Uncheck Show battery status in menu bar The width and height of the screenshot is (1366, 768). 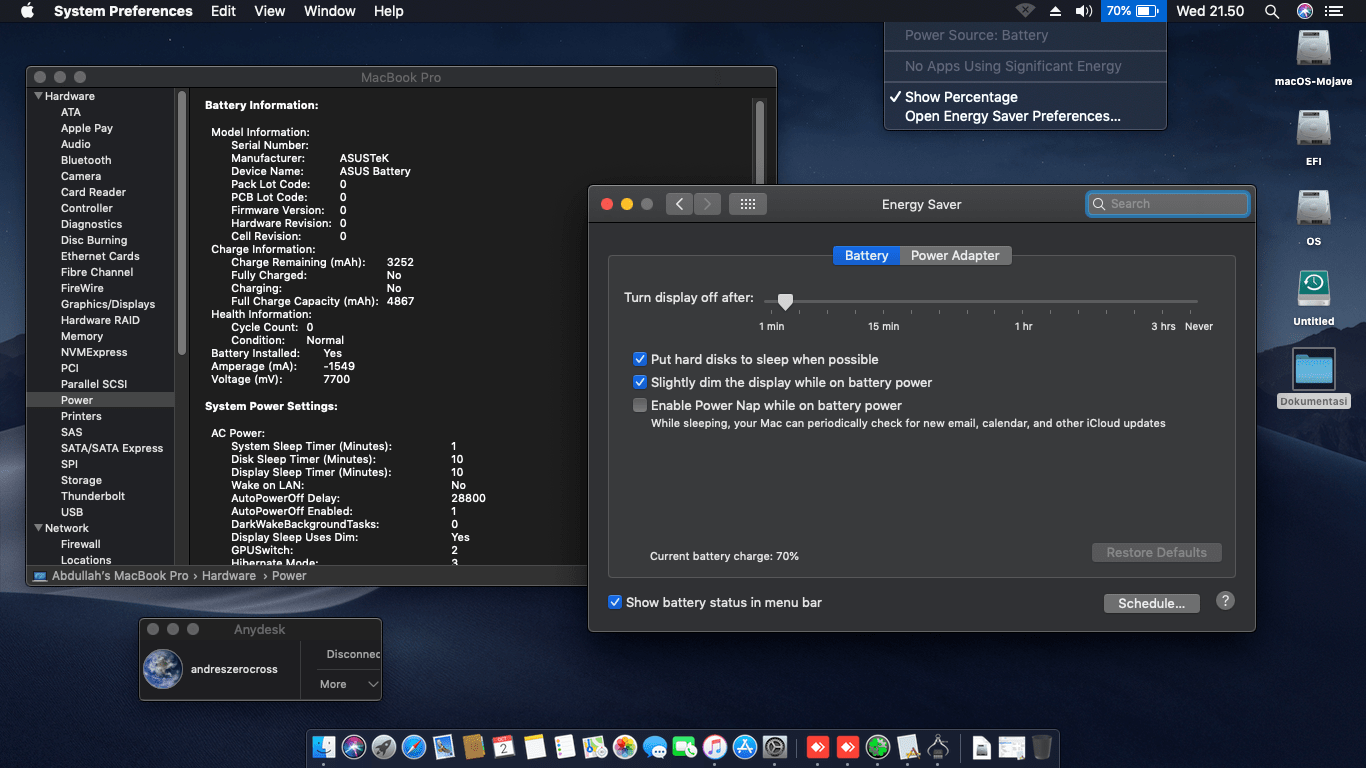[615, 602]
